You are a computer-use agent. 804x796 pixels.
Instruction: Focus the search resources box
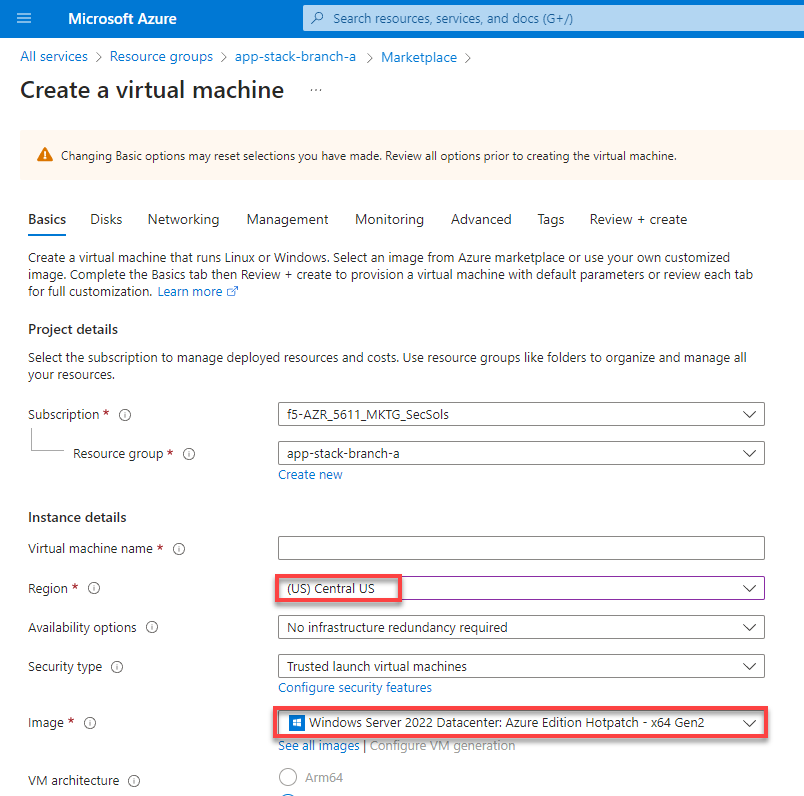(x=553, y=18)
